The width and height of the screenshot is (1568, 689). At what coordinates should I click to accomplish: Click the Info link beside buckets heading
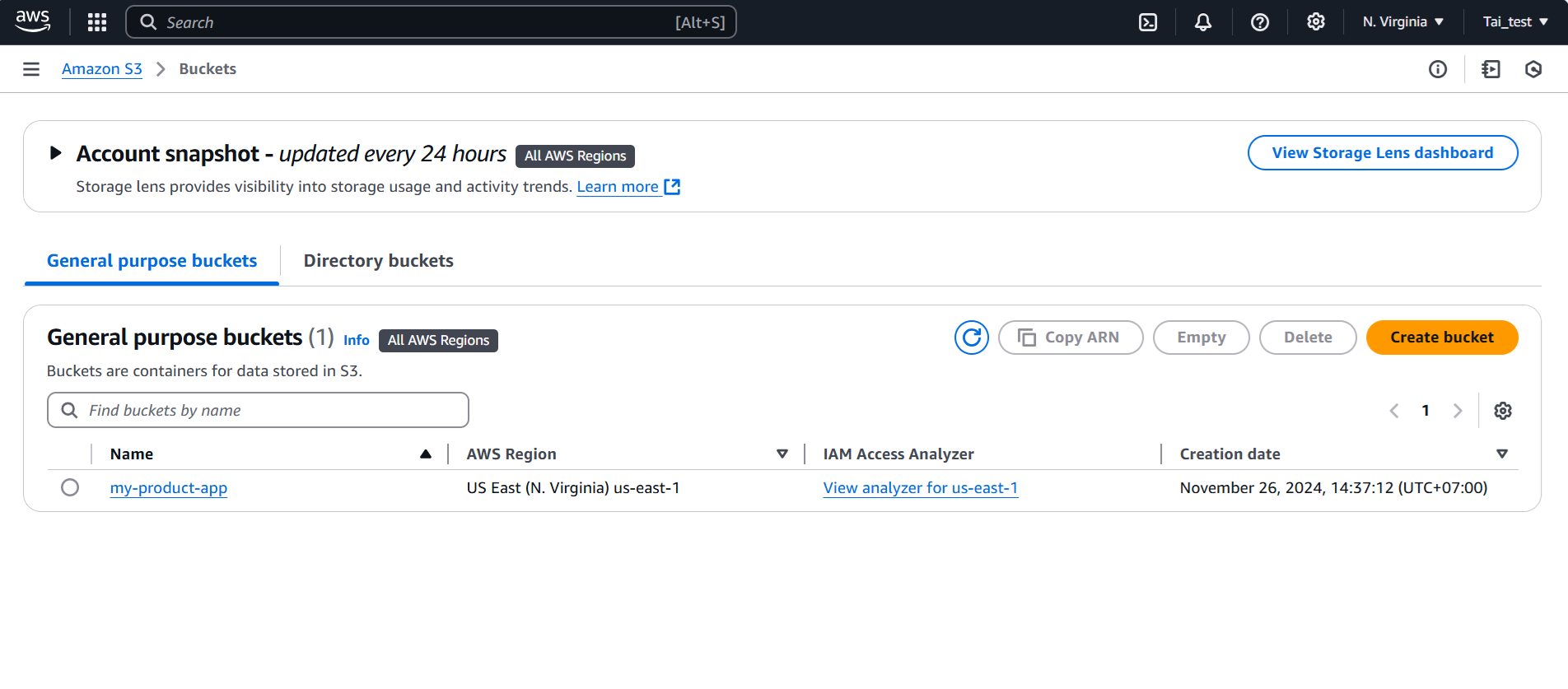pos(357,340)
